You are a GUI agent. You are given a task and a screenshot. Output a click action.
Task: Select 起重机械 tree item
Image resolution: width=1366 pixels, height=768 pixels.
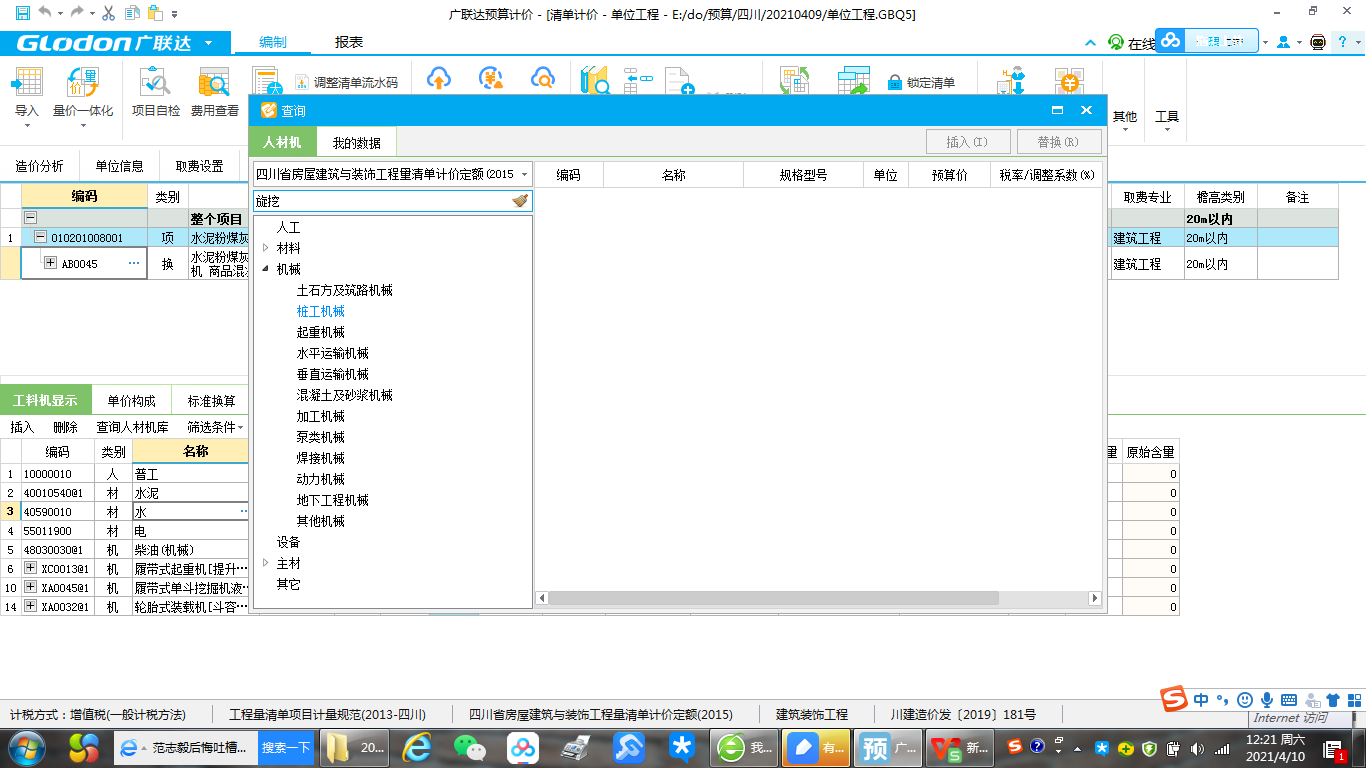point(321,332)
